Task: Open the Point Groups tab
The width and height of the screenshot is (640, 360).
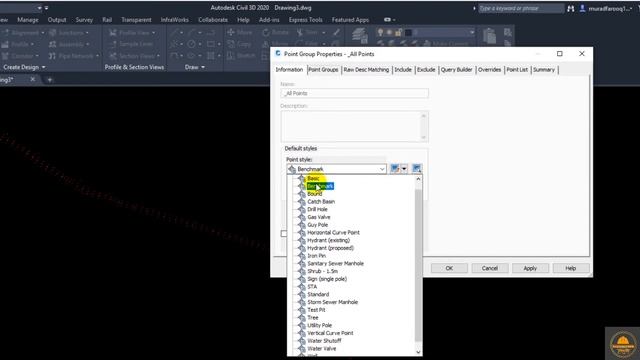Action: point(323,70)
